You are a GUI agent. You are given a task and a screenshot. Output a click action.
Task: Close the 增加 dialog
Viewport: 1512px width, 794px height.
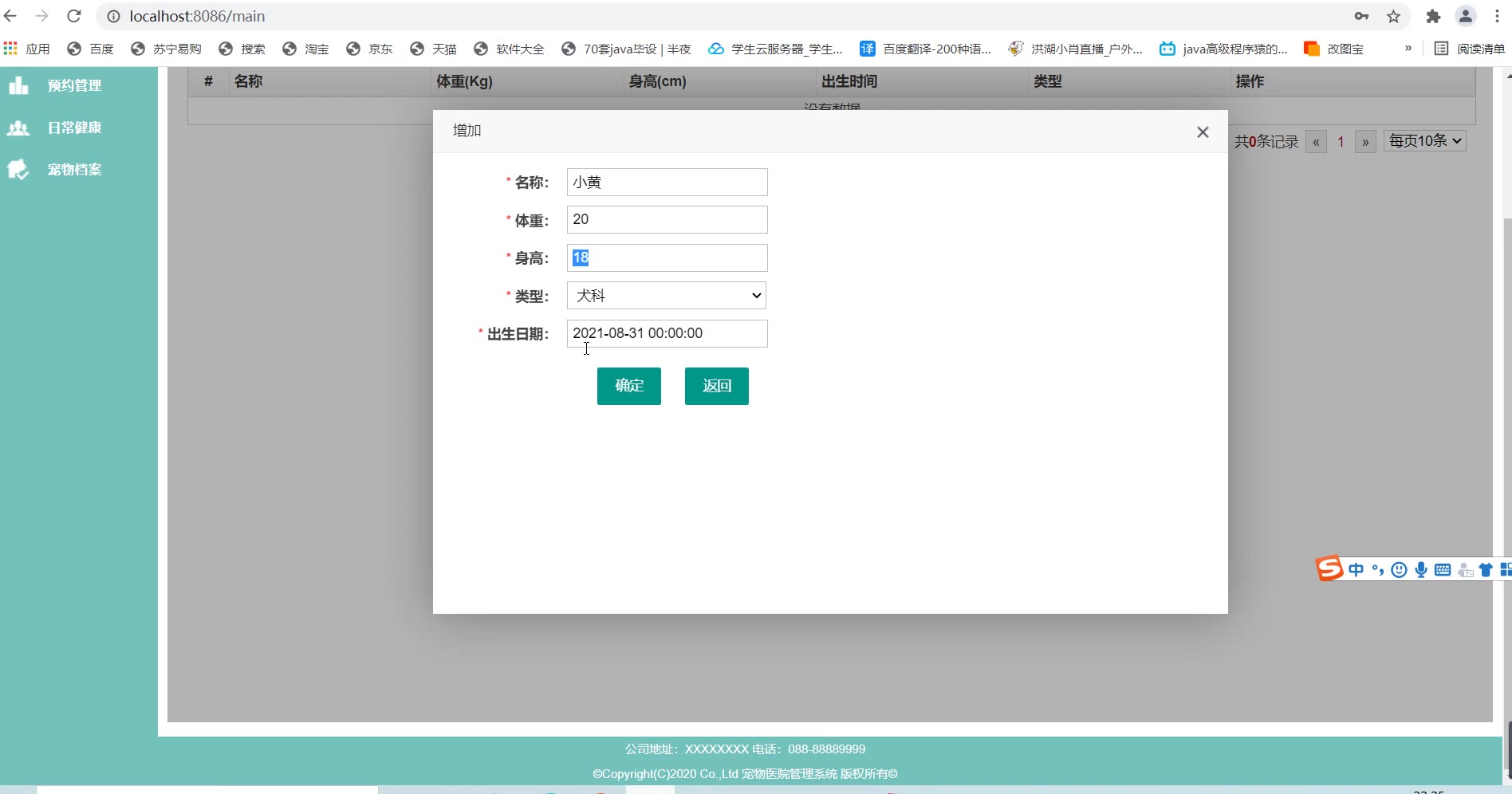click(x=1203, y=132)
